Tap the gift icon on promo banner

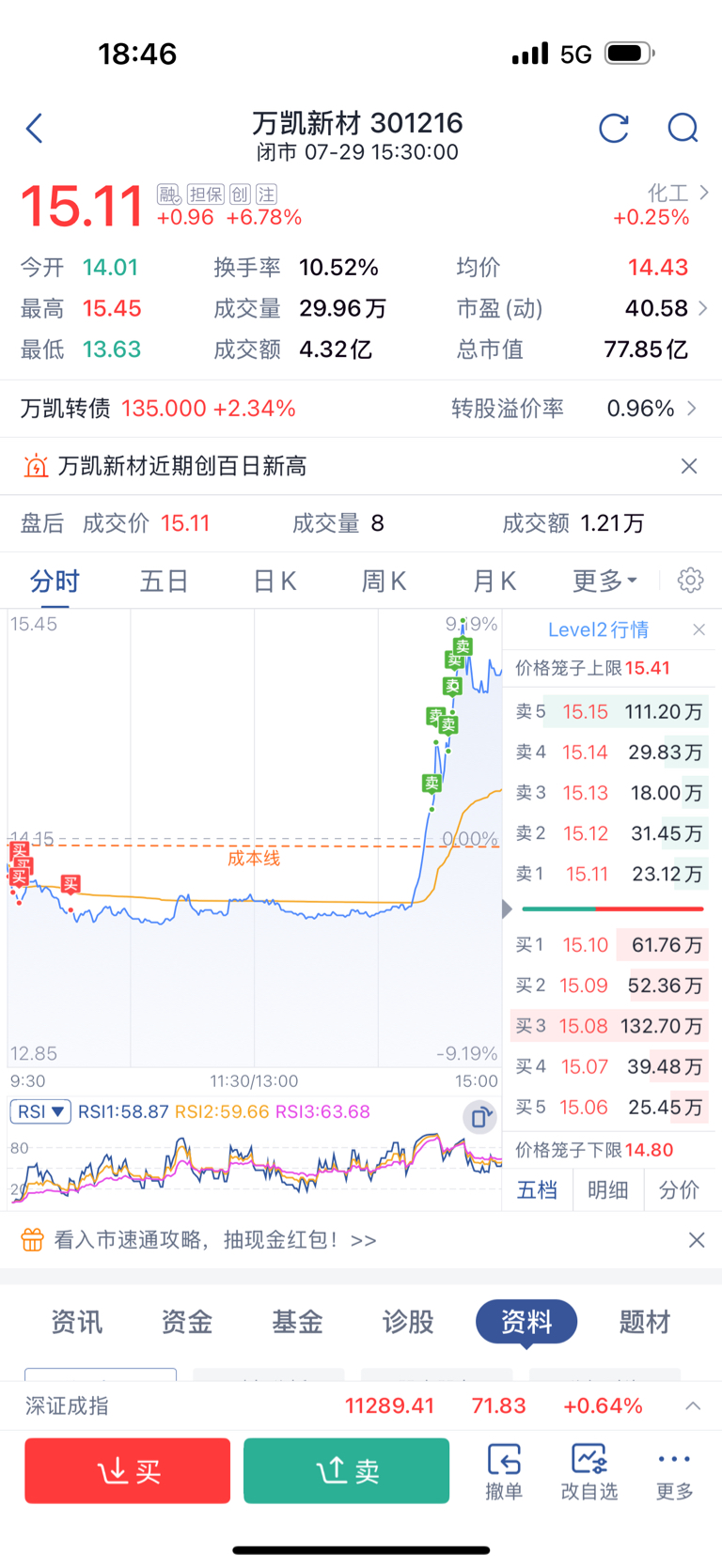point(33,1240)
